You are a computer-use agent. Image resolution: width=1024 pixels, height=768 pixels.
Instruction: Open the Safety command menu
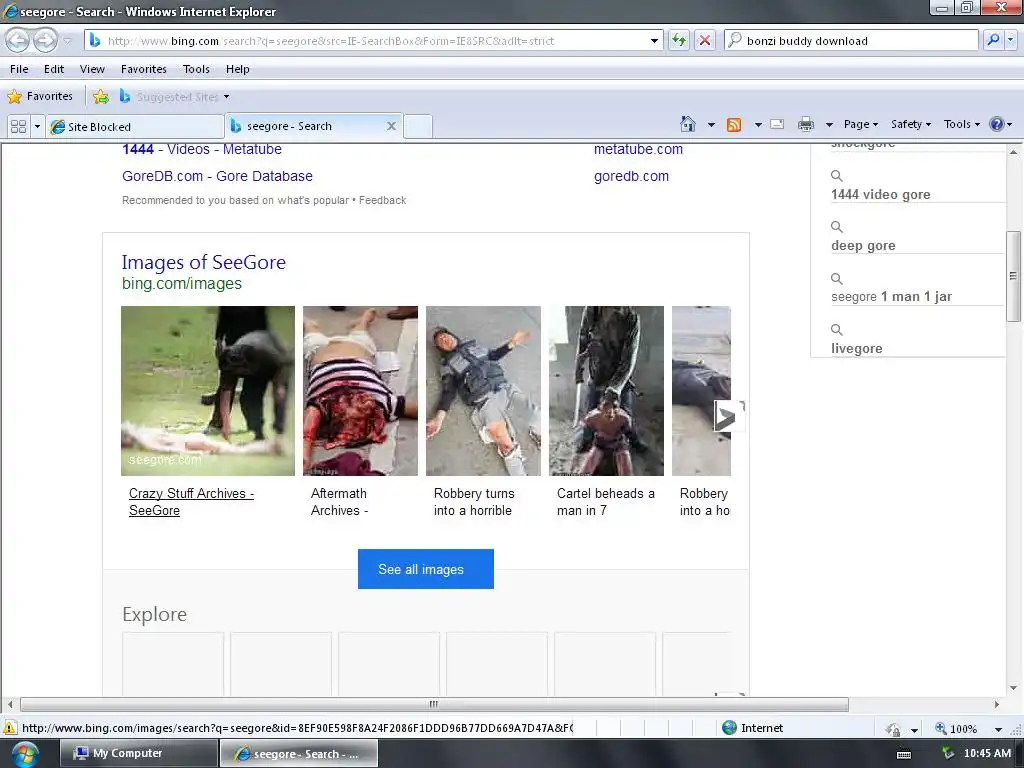click(910, 124)
